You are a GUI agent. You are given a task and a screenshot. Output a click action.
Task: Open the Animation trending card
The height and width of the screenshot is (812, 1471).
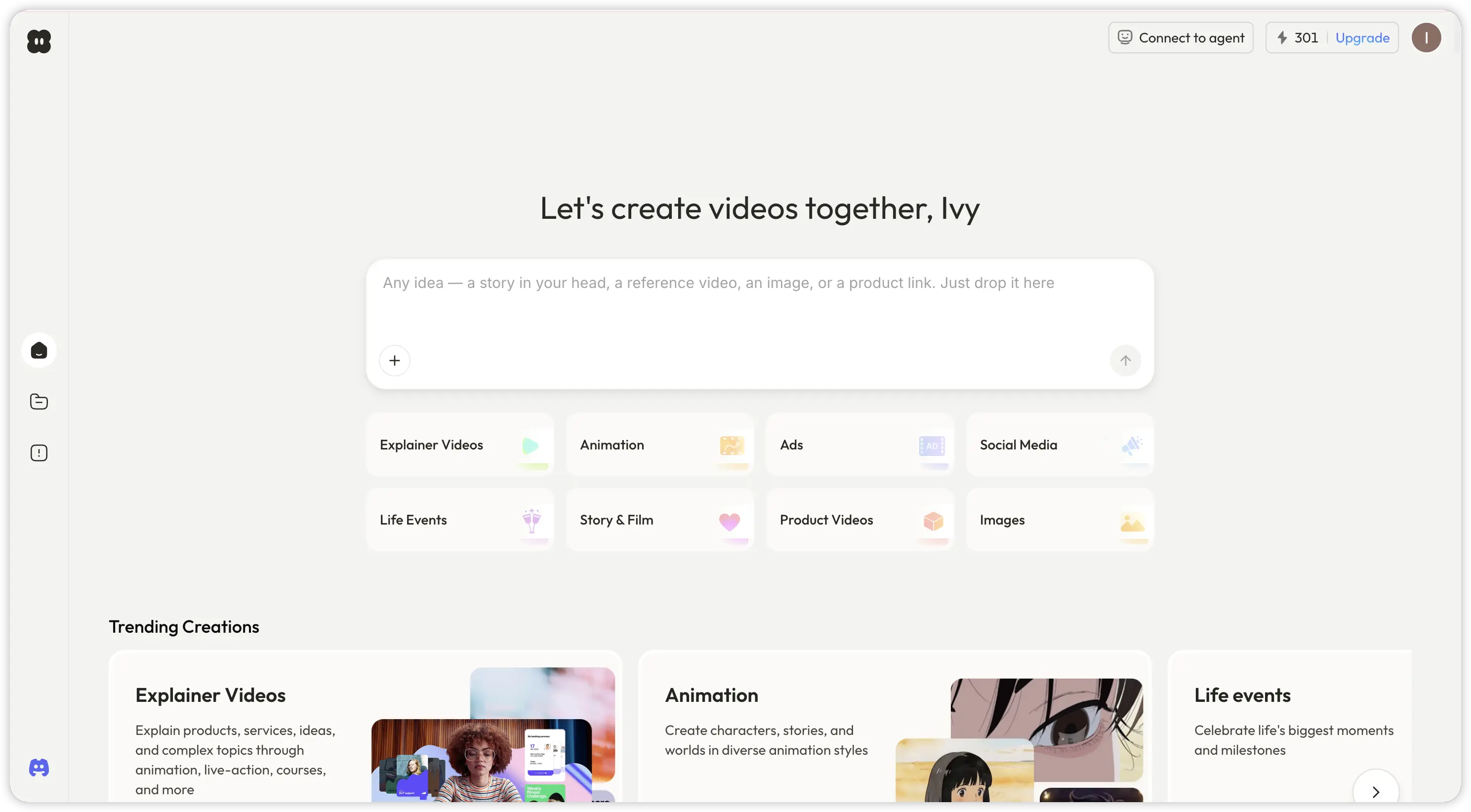tap(894, 727)
